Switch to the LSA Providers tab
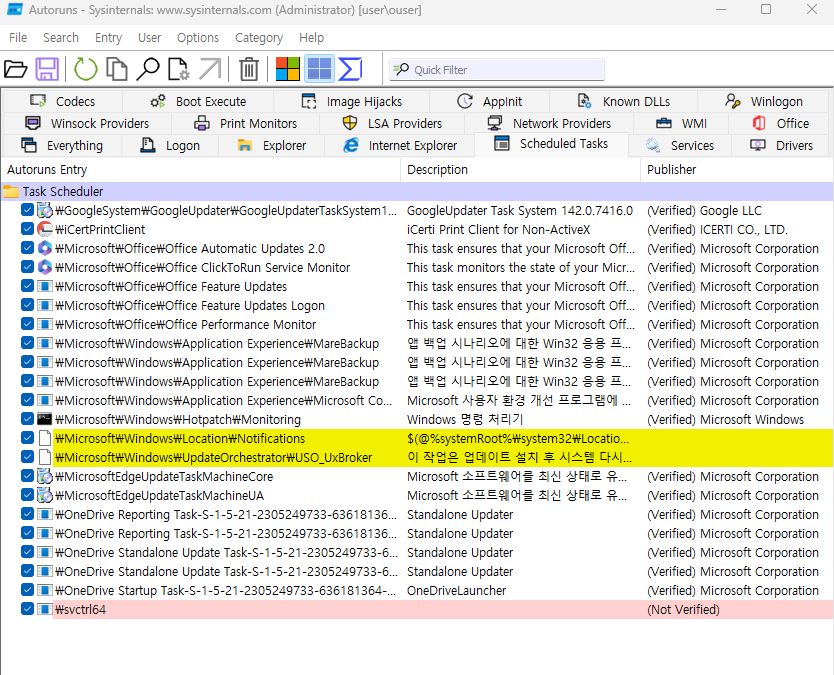Viewport: 834px width, 675px height. [x=392, y=123]
